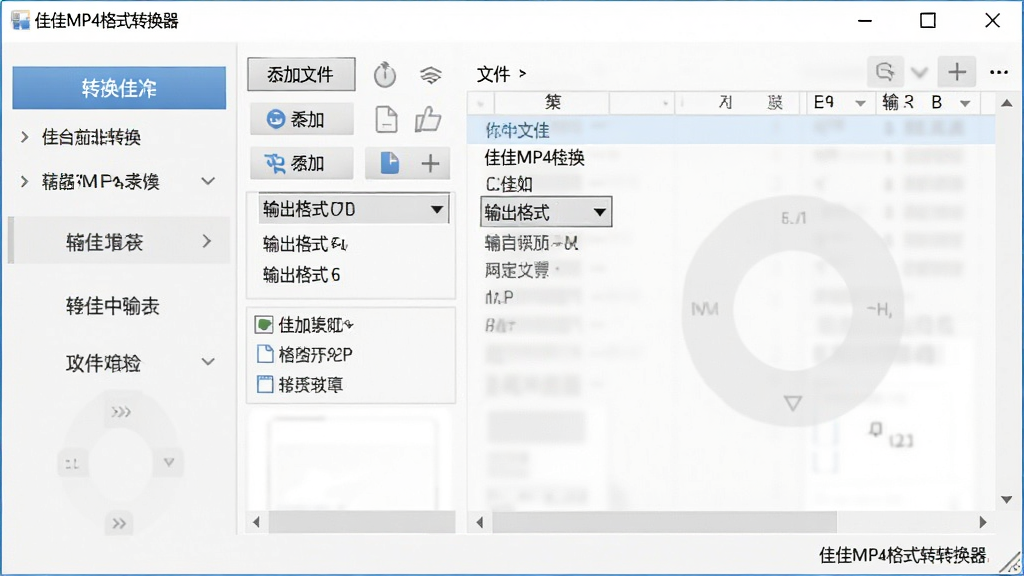1024x576 pixels.
Task: Select the 格图开92P item with page icon
Action: (305, 355)
